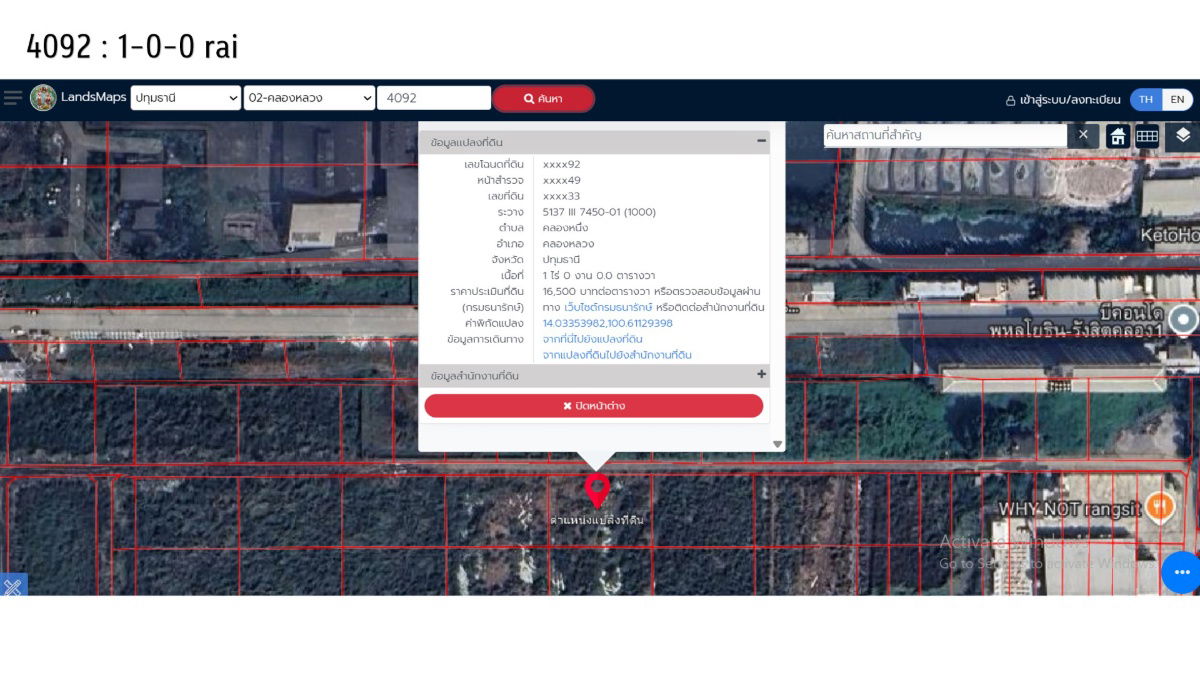Open the grid table tool icon

pyautogui.click(x=1147, y=136)
